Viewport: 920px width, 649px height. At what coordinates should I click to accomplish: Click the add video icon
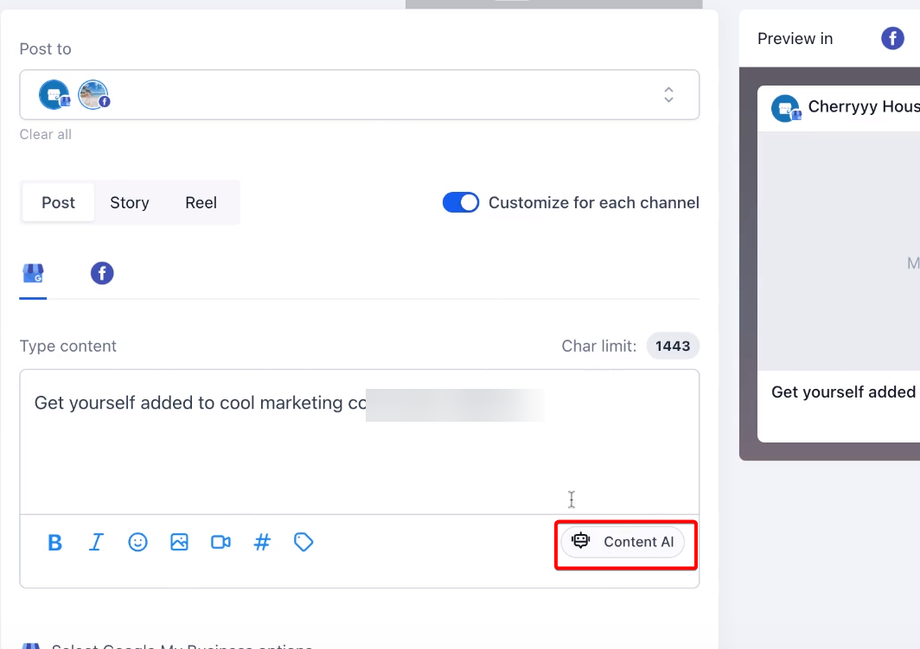[221, 542]
